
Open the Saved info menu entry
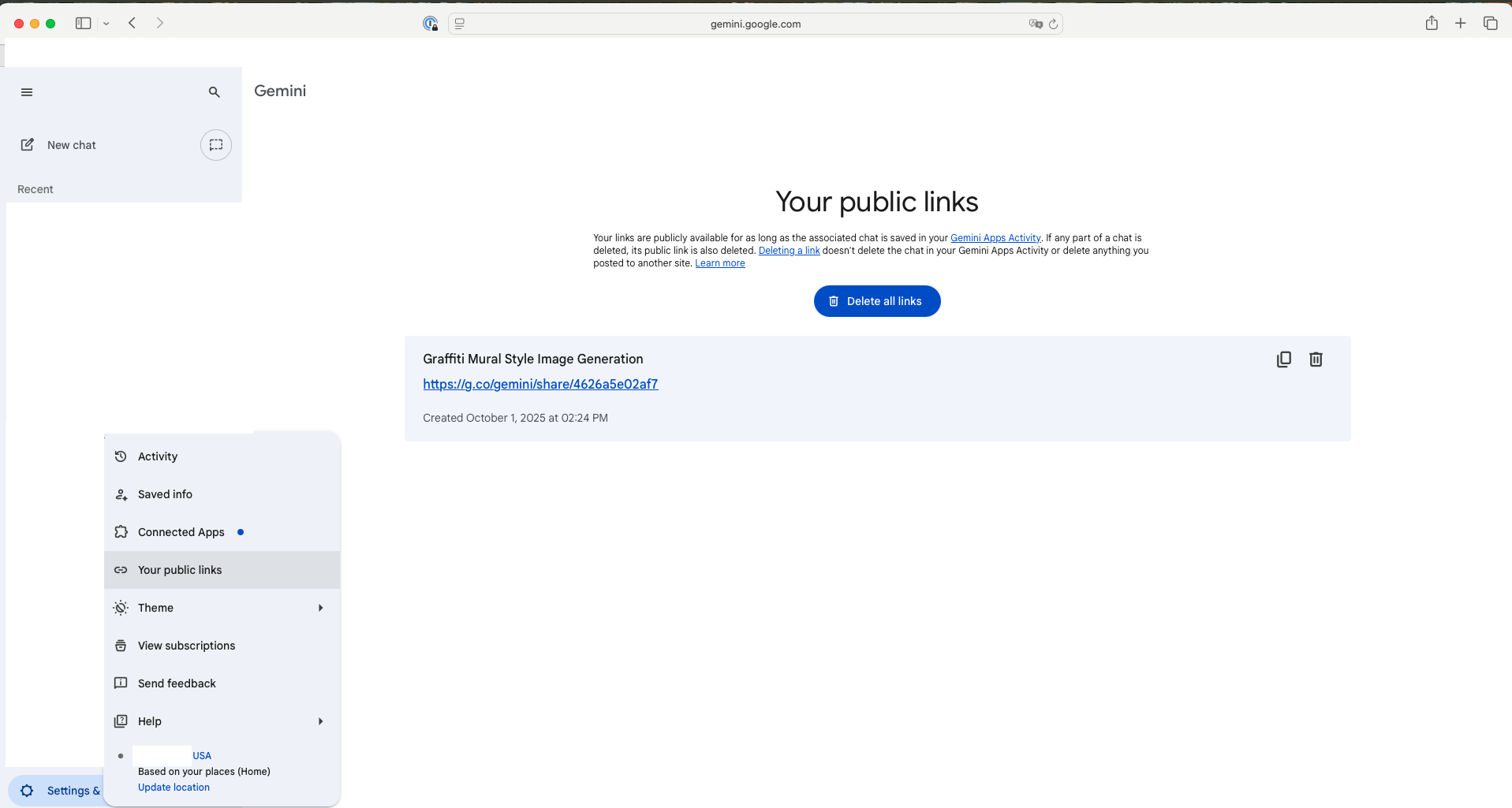click(x=165, y=494)
